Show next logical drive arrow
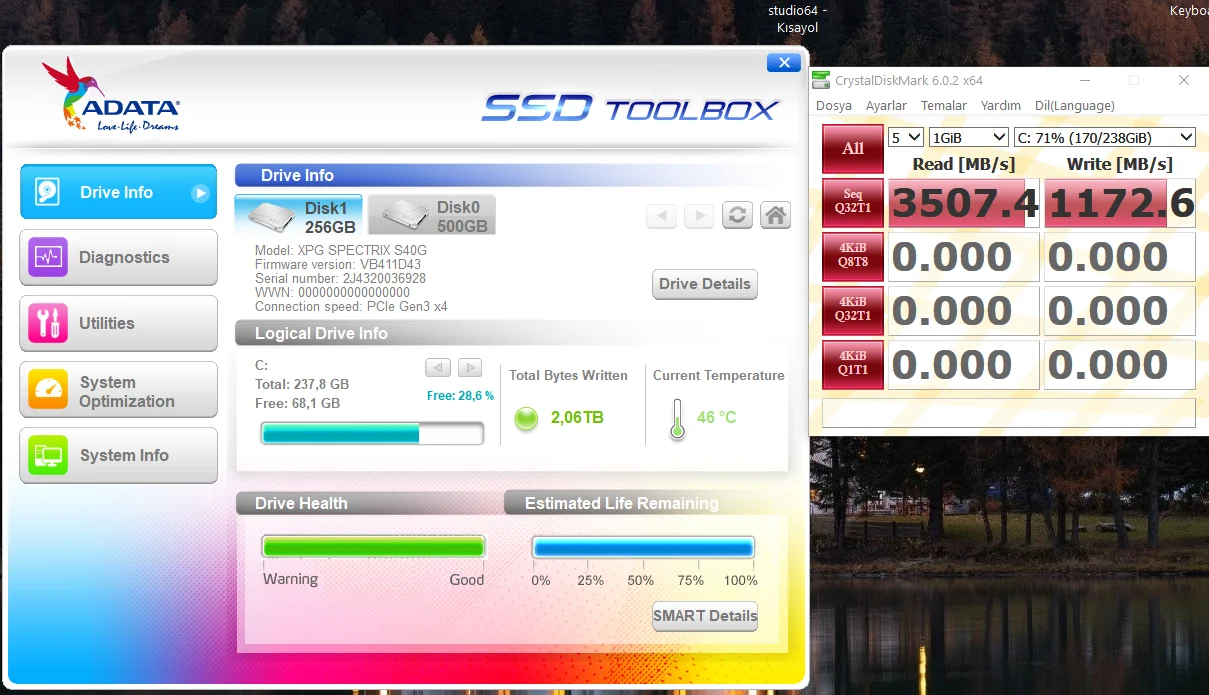This screenshot has height=695, width=1209. 470,367
